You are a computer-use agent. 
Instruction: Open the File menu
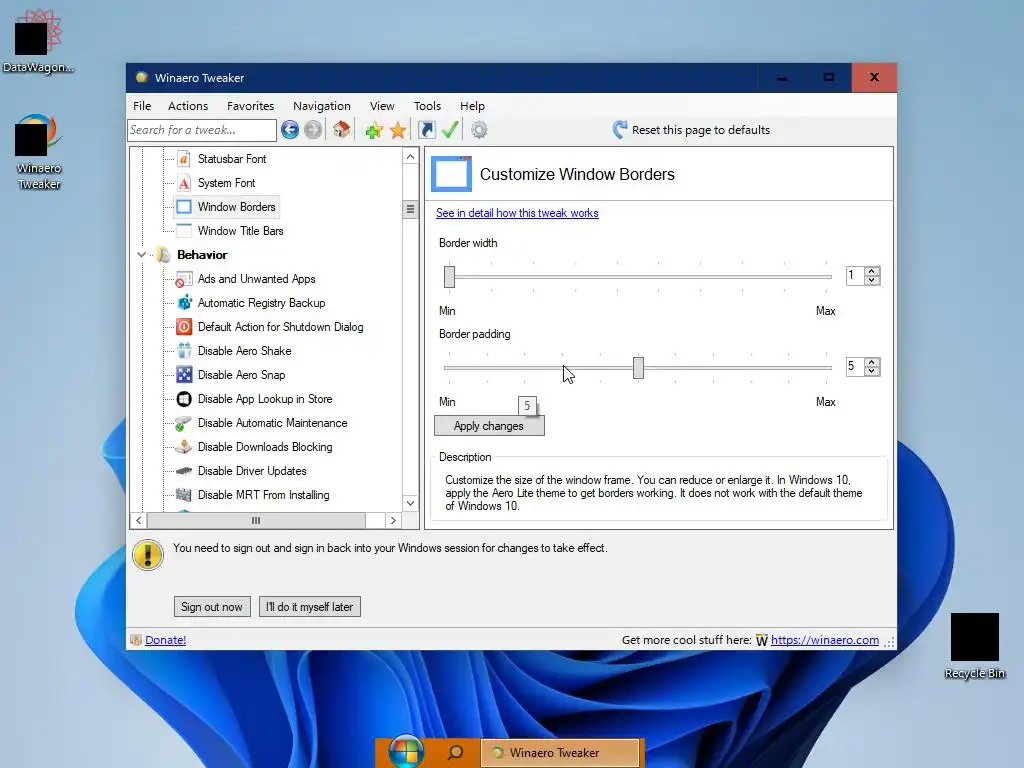[x=142, y=106]
